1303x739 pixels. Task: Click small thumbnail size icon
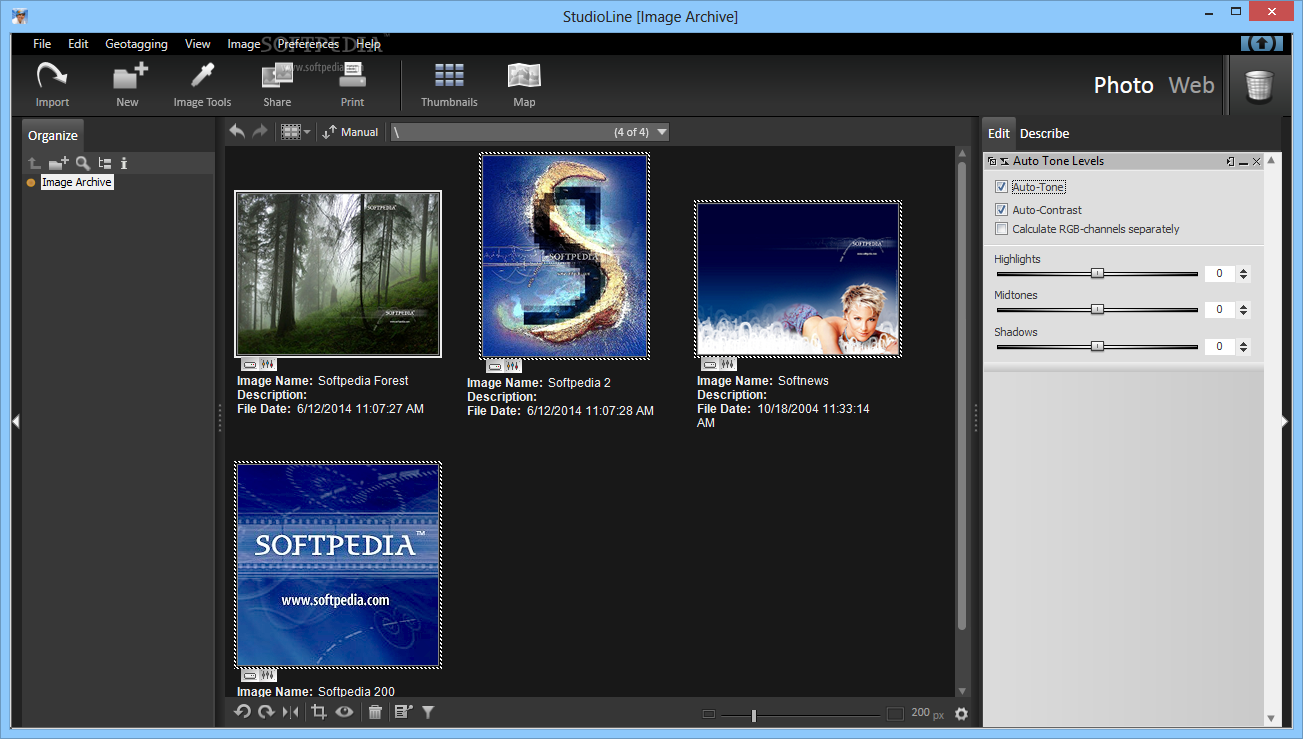click(709, 714)
